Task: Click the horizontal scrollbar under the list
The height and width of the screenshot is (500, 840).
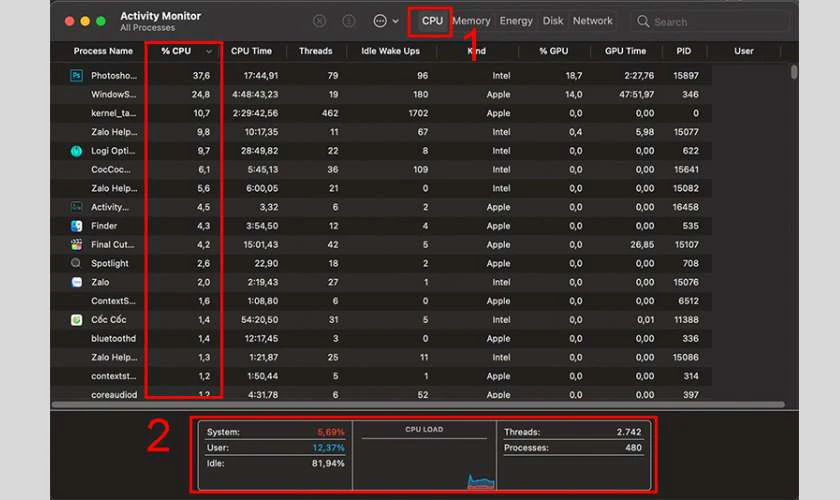Action: pos(418,405)
